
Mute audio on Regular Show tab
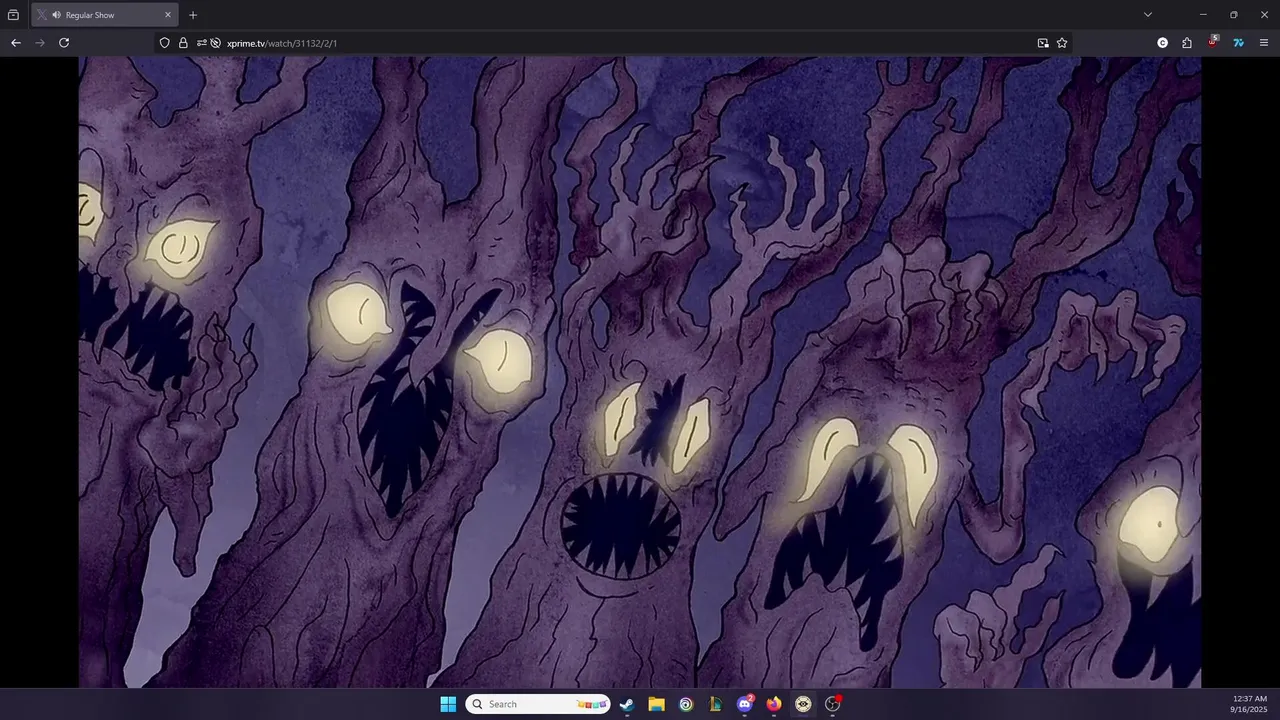pyautogui.click(x=56, y=15)
